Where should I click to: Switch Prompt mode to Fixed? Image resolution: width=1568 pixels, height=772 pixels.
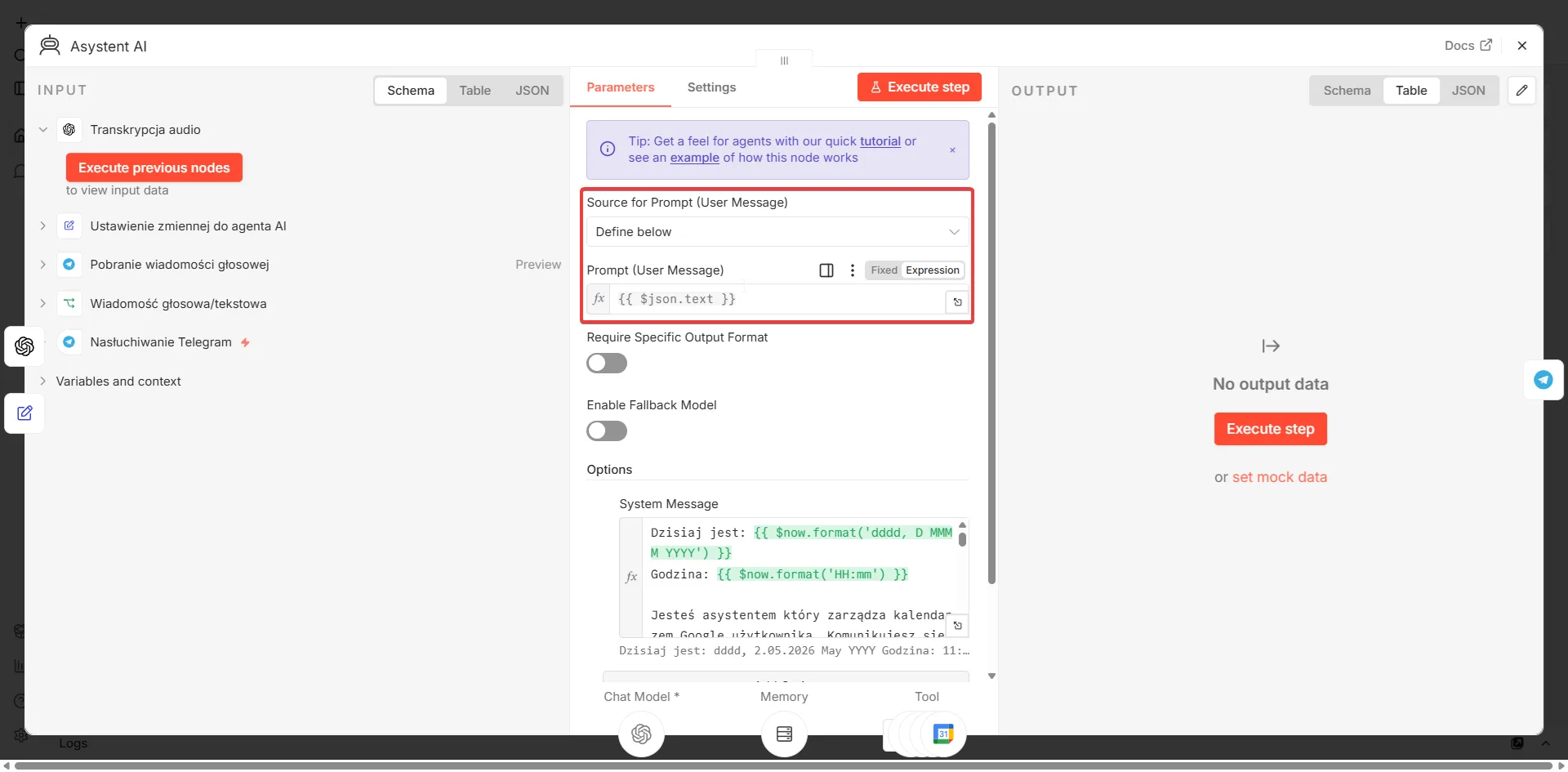pyautogui.click(x=884, y=270)
